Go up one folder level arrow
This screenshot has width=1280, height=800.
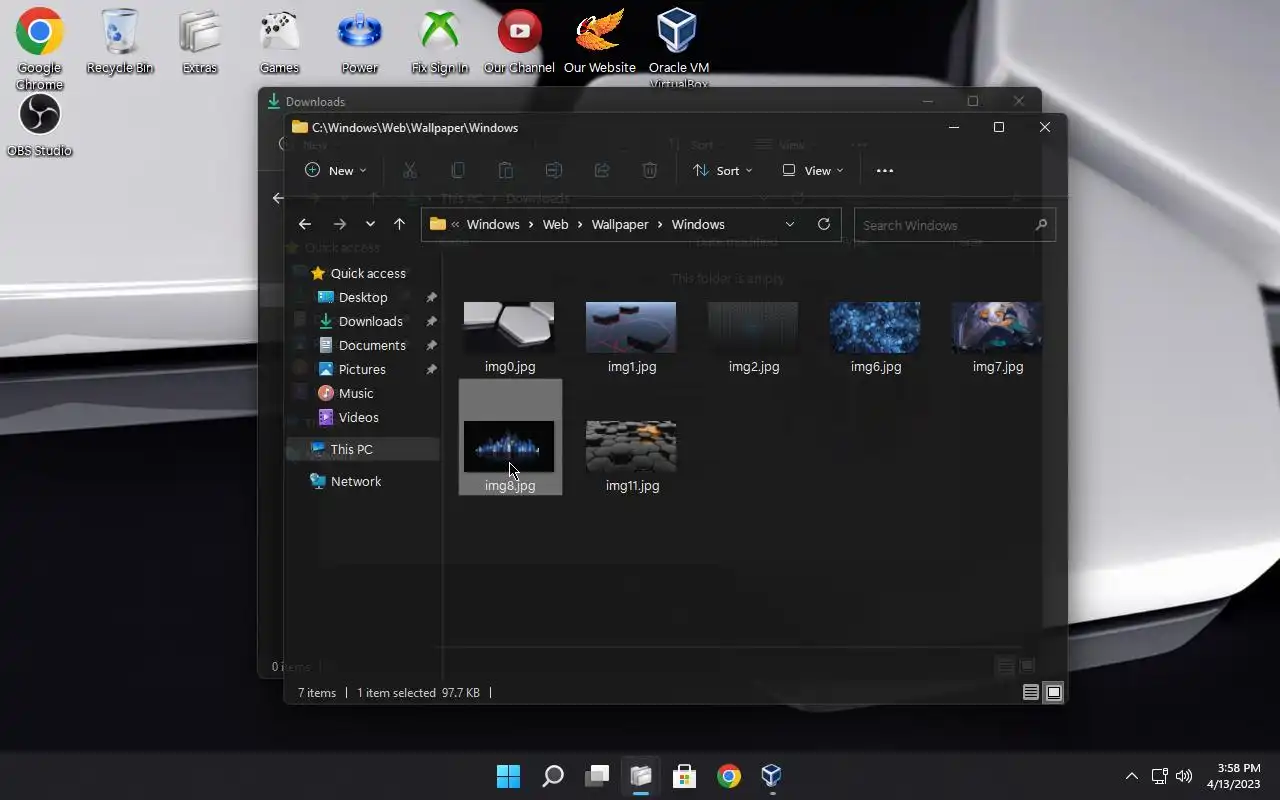pos(399,225)
